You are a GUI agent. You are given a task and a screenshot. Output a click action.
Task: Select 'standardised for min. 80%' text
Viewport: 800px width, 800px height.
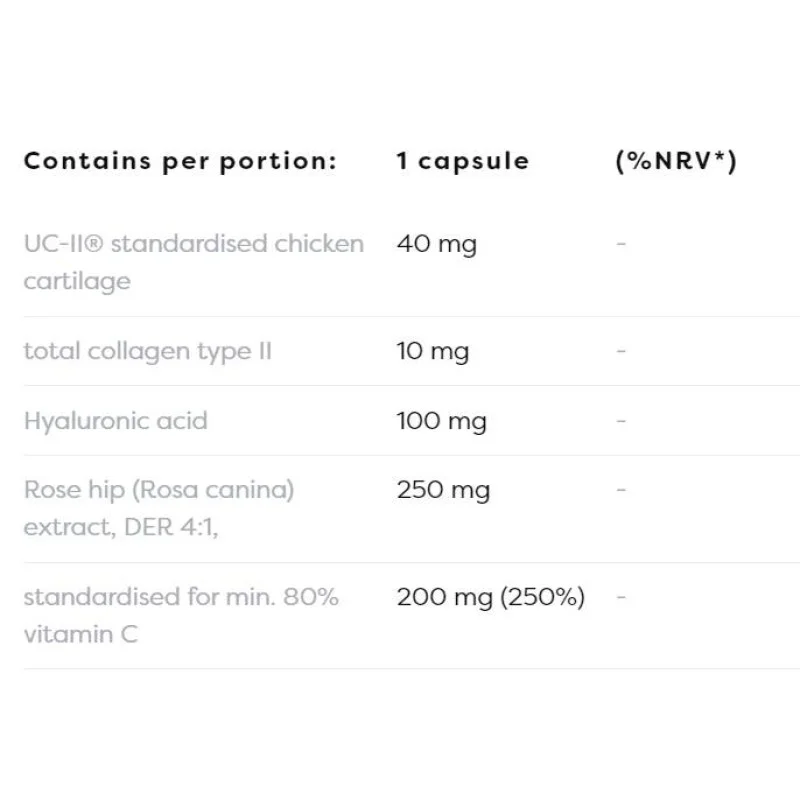[181, 597]
